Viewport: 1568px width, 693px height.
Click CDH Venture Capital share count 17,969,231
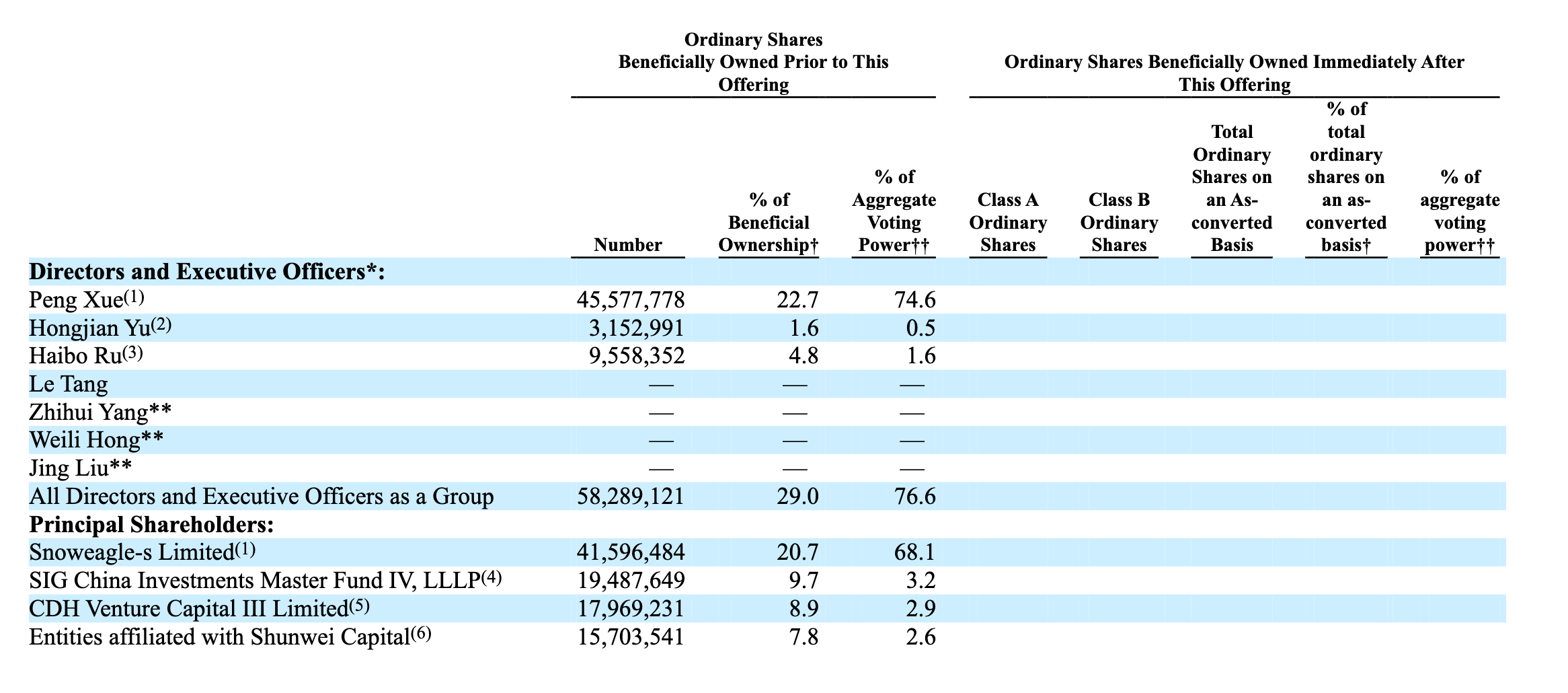(x=631, y=609)
